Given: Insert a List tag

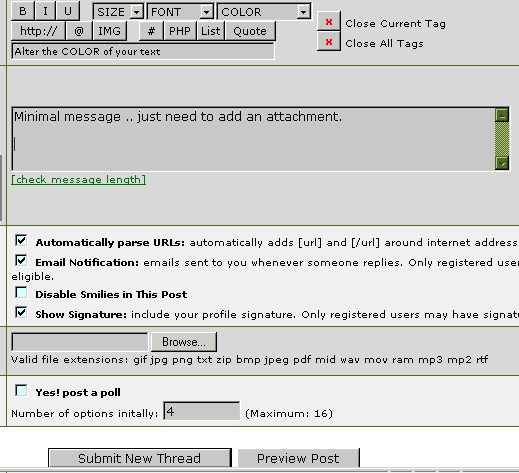Looking at the screenshot, I should tap(210, 31).
